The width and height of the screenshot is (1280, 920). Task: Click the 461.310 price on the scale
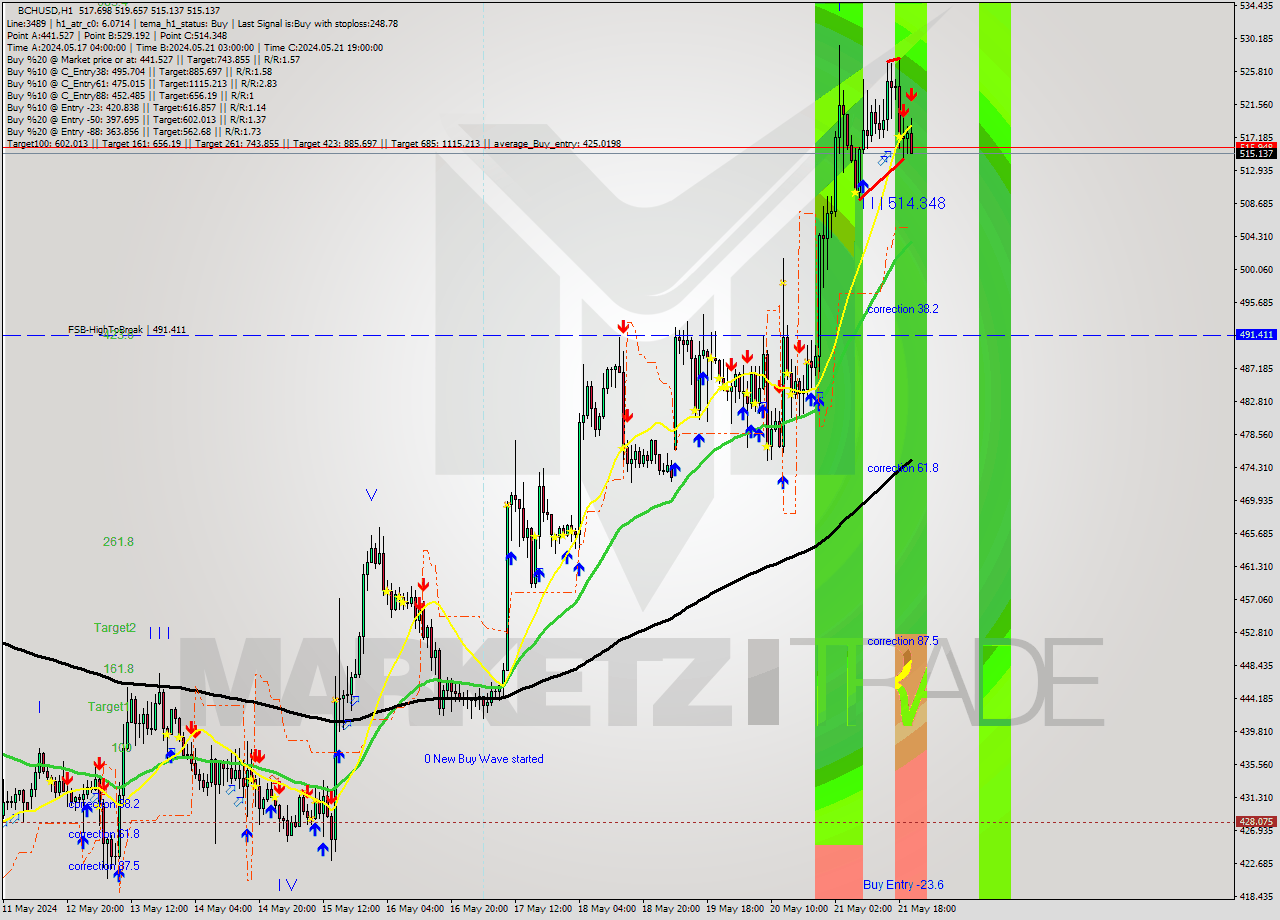click(1256, 566)
